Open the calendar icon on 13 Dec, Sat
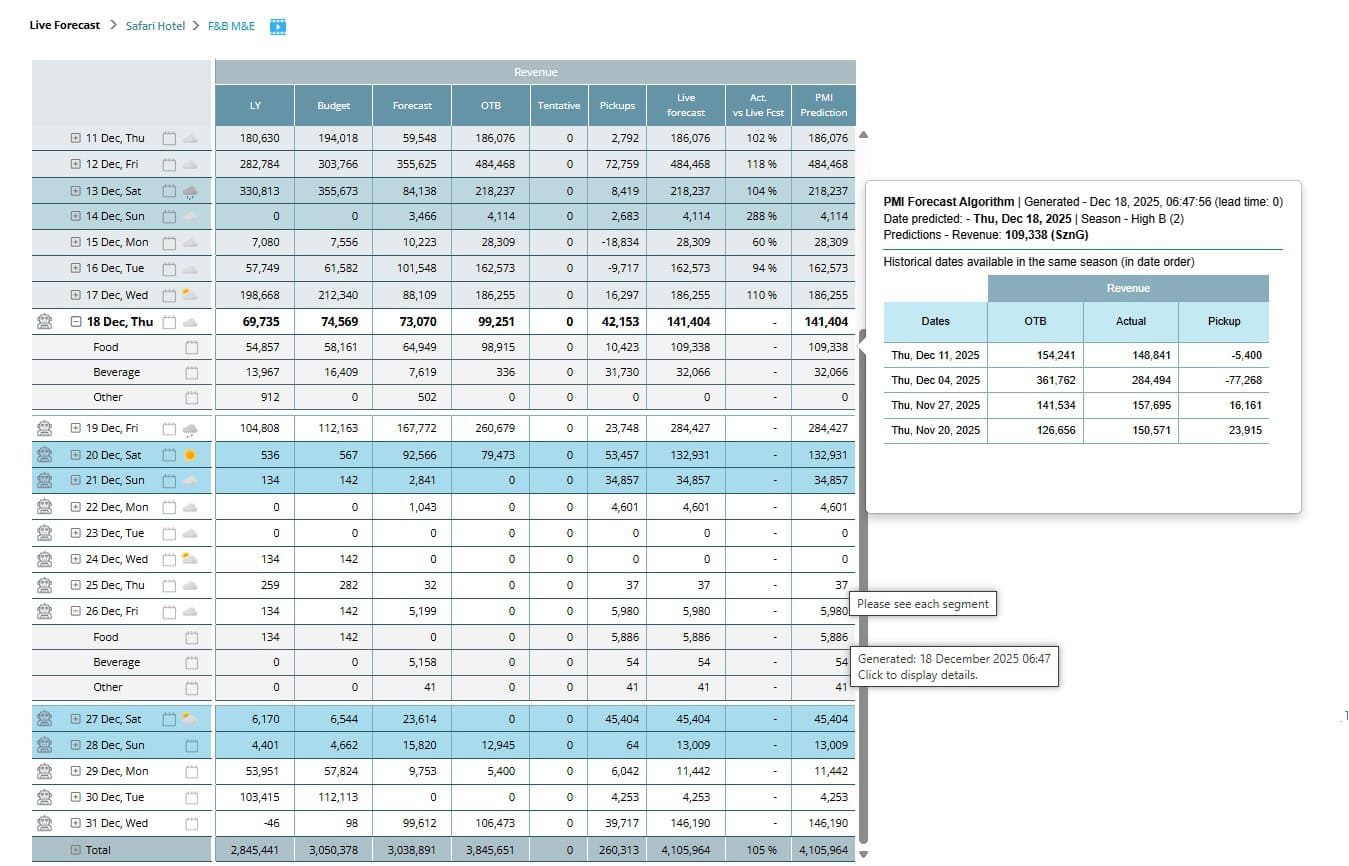Image resolution: width=1349 pixels, height=866 pixels. [x=169, y=191]
